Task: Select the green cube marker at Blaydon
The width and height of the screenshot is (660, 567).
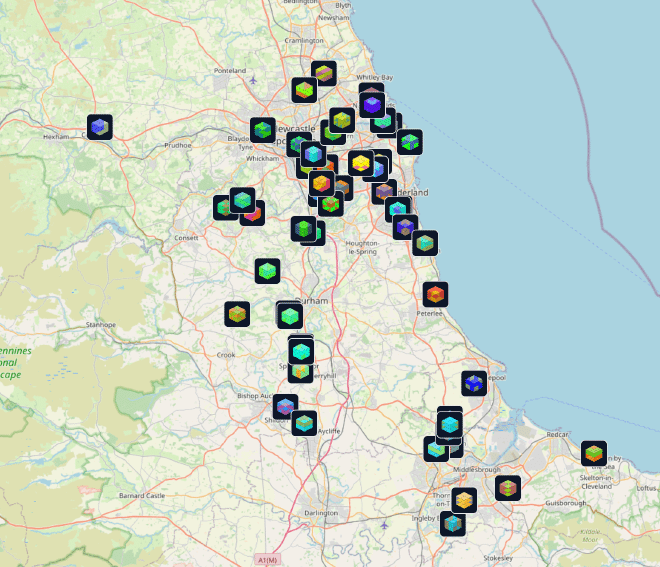Action: pyautogui.click(x=263, y=130)
